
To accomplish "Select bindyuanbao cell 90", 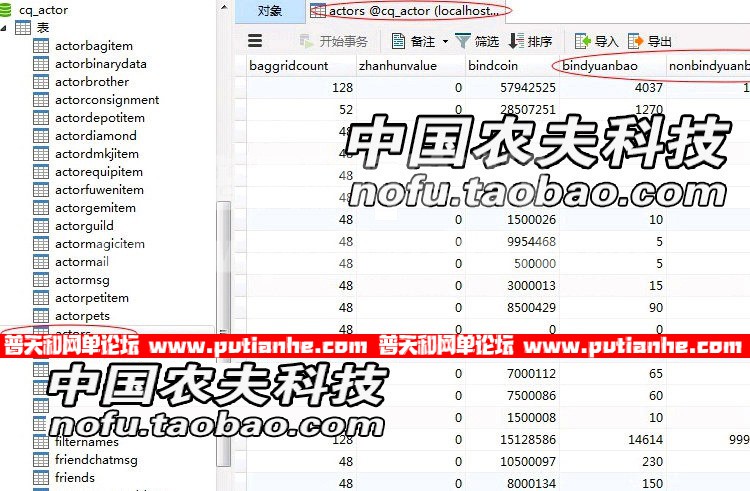I will pyautogui.click(x=613, y=308).
